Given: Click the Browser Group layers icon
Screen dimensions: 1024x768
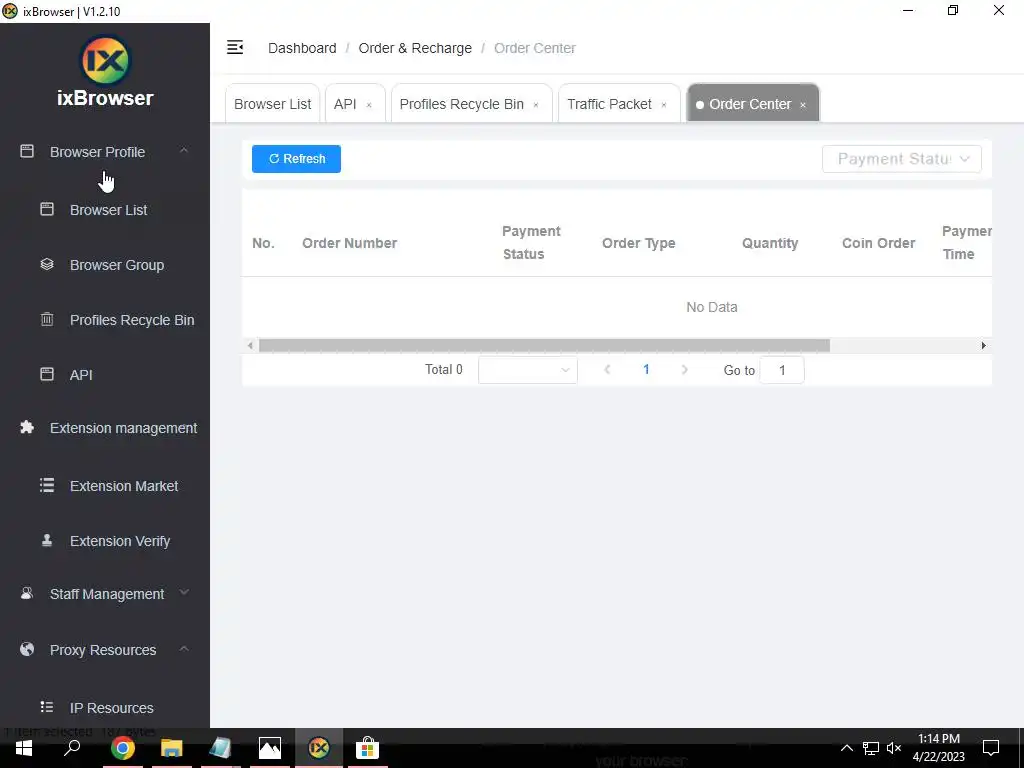Looking at the screenshot, I should click(x=47, y=264).
